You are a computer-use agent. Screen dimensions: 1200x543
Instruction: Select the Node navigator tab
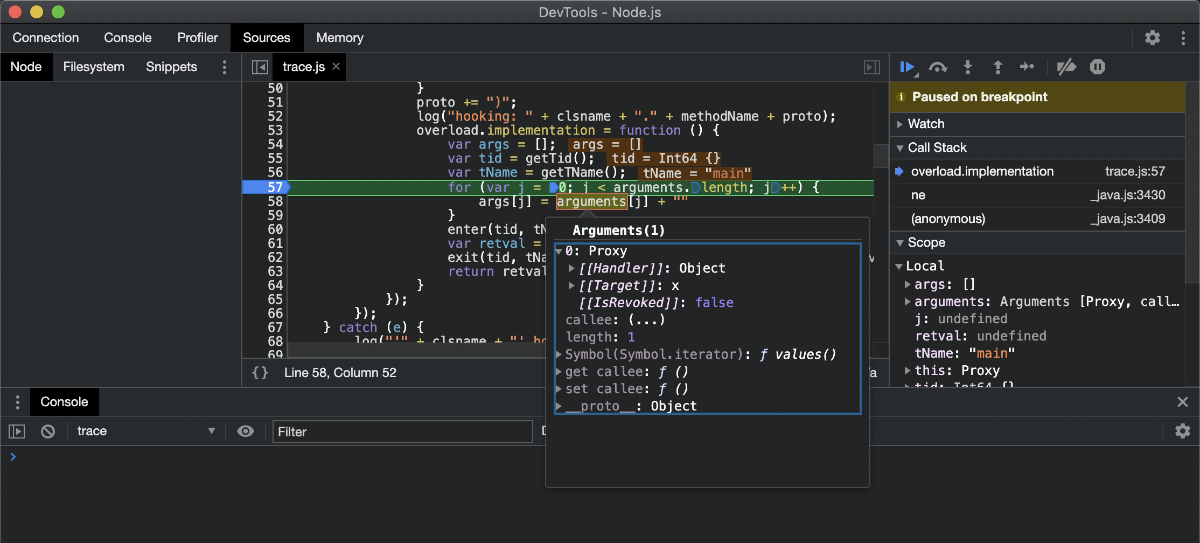pyautogui.click(x=26, y=67)
